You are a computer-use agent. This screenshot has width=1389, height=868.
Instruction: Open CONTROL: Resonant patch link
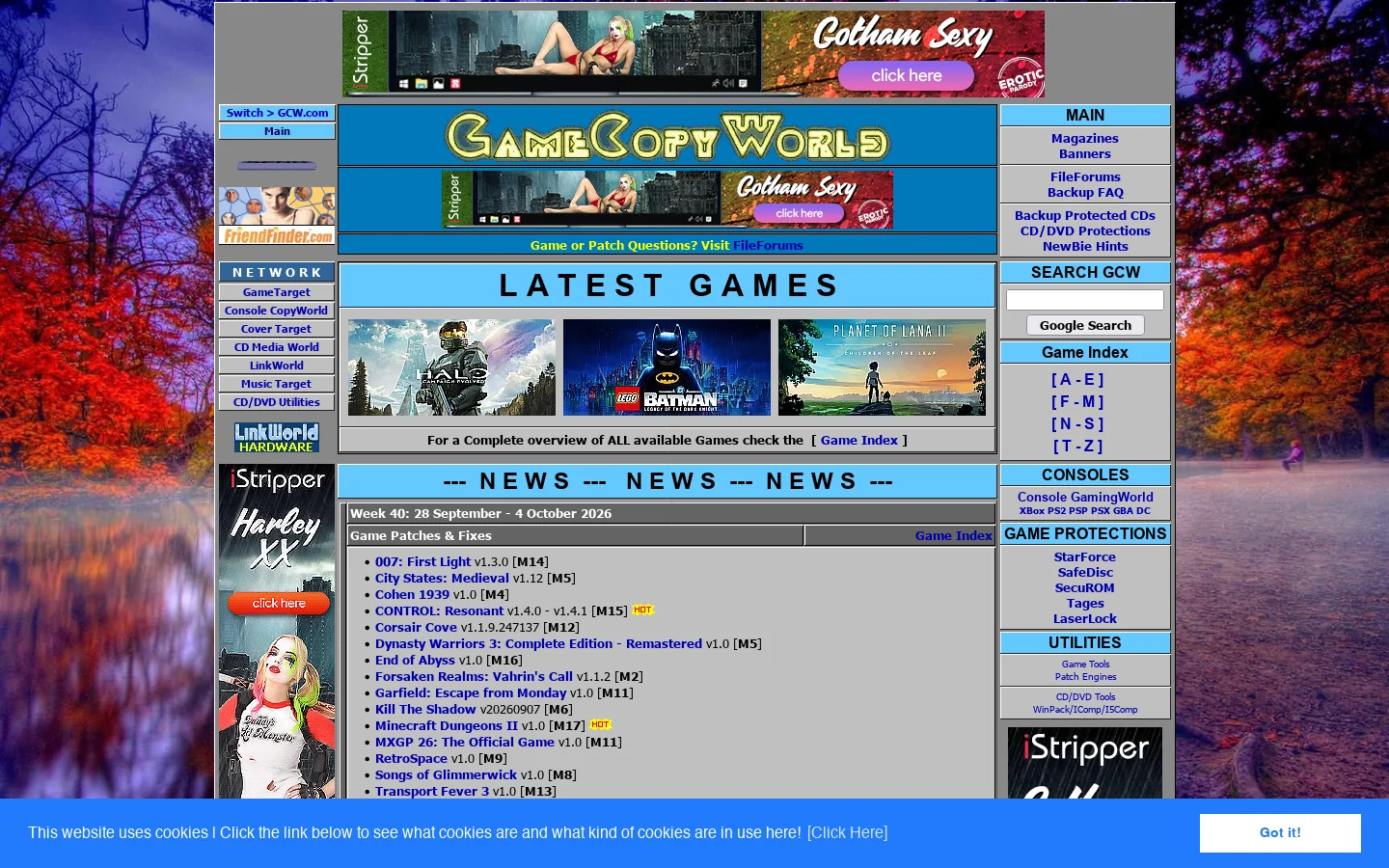pyautogui.click(x=439, y=611)
